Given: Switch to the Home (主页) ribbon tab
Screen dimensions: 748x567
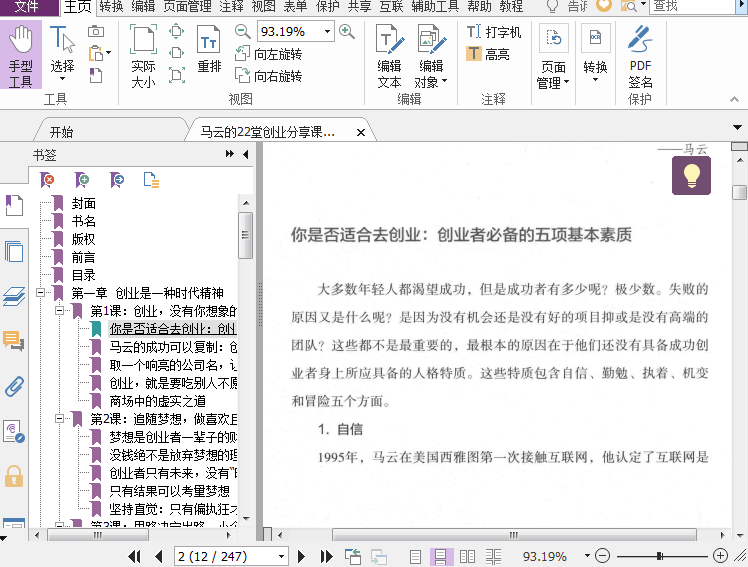Looking at the screenshot, I should coord(78,7).
